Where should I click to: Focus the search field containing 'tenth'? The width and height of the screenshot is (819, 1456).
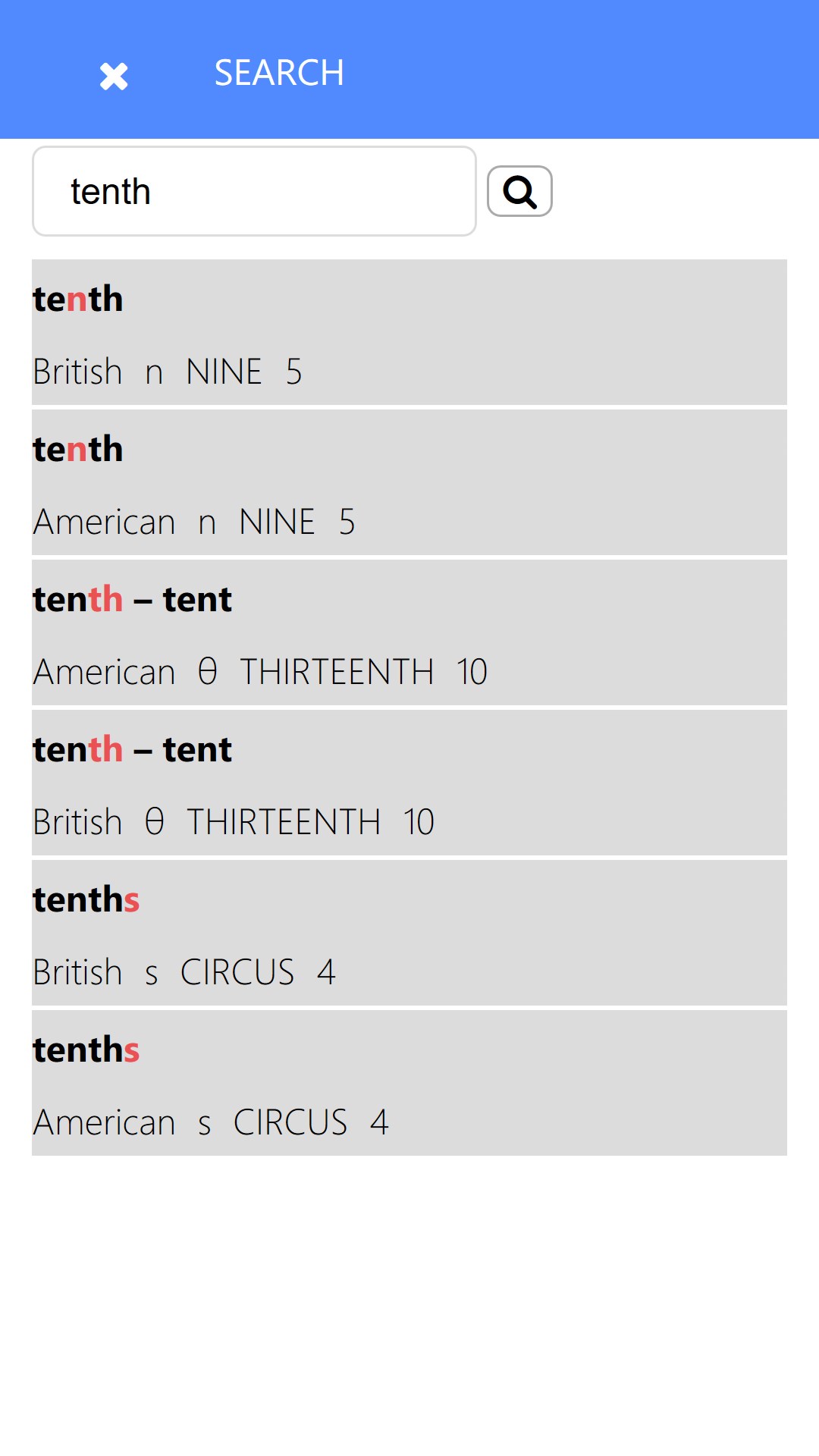[x=254, y=191]
